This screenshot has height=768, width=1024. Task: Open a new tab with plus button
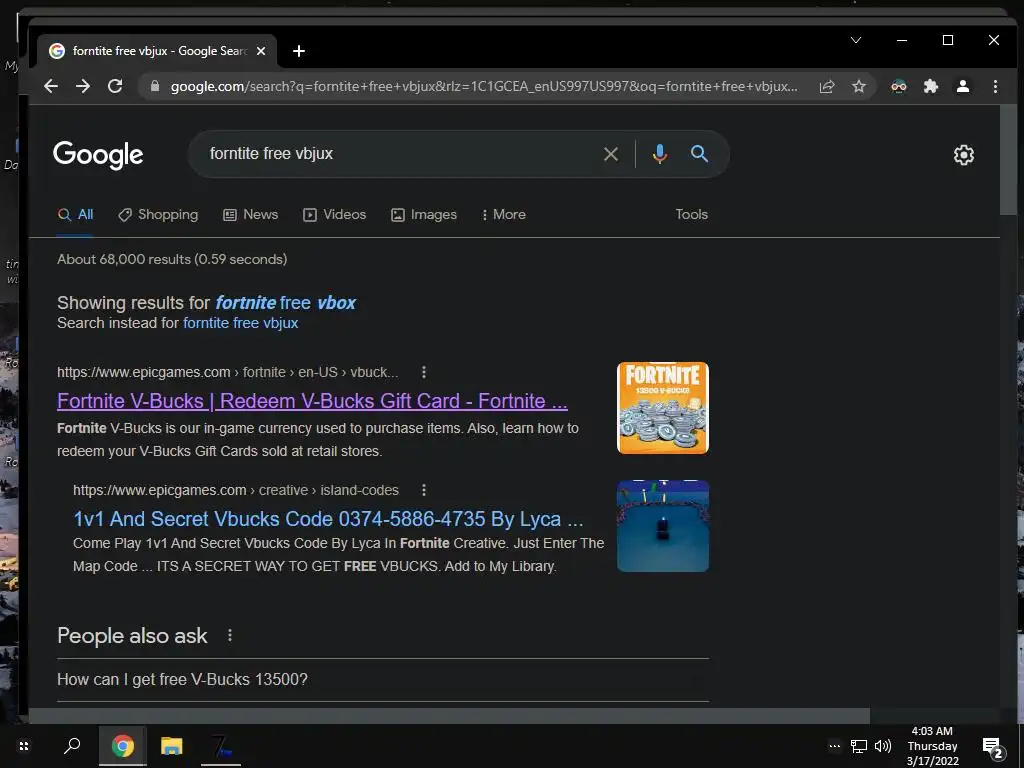(x=298, y=51)
